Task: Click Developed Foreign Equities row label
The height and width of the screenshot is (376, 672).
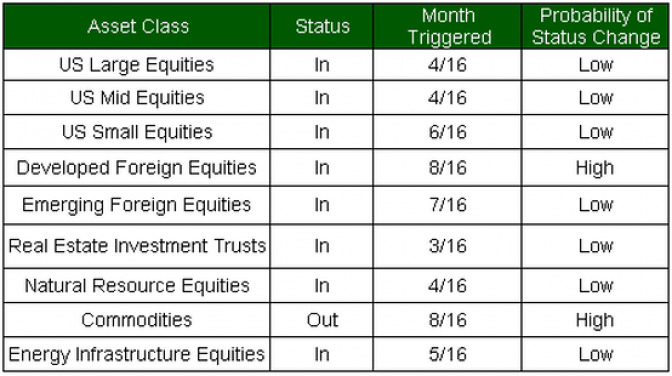Action: pos(137,168)
